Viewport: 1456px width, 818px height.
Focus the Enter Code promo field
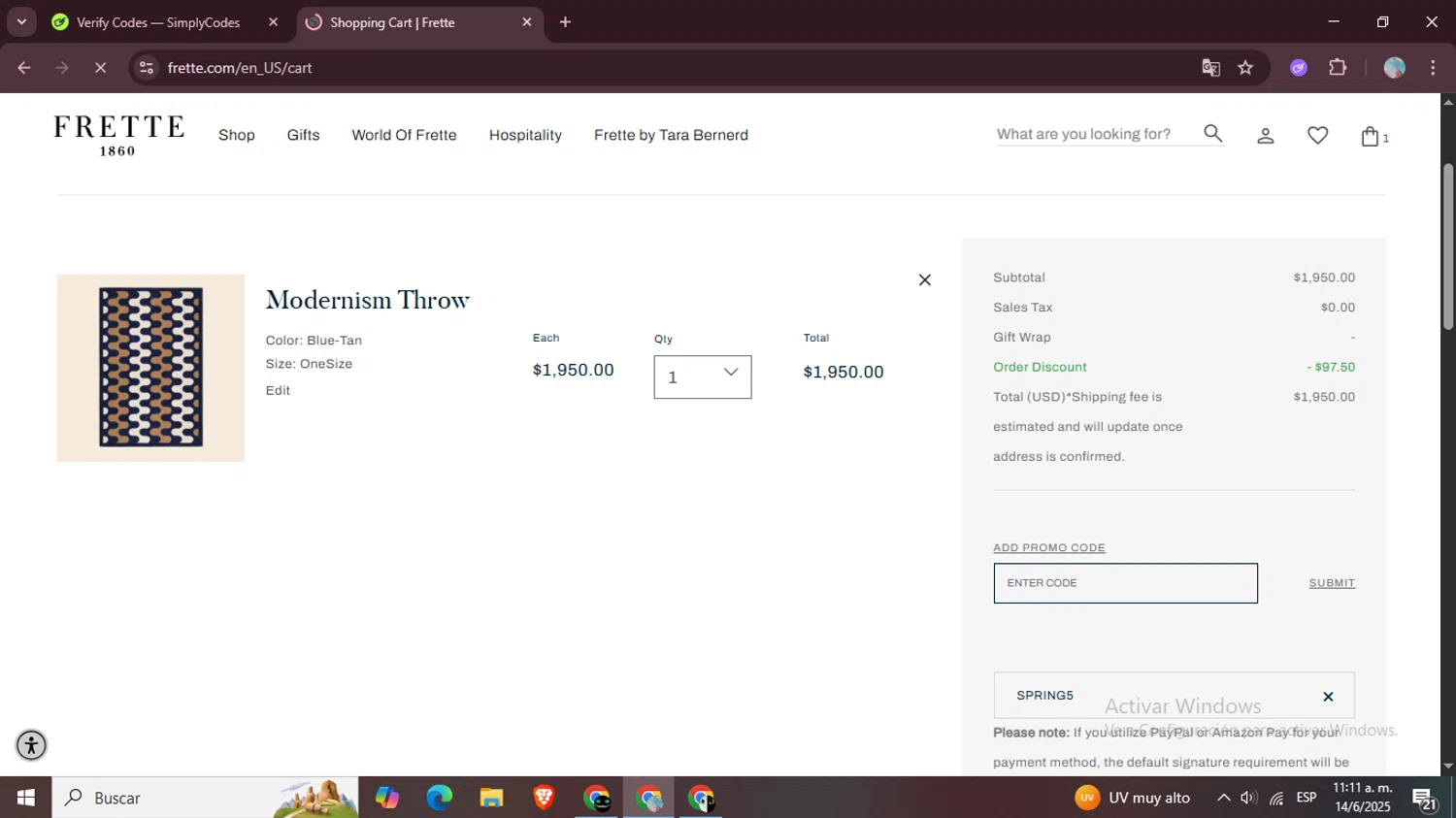coord(1125,583)
